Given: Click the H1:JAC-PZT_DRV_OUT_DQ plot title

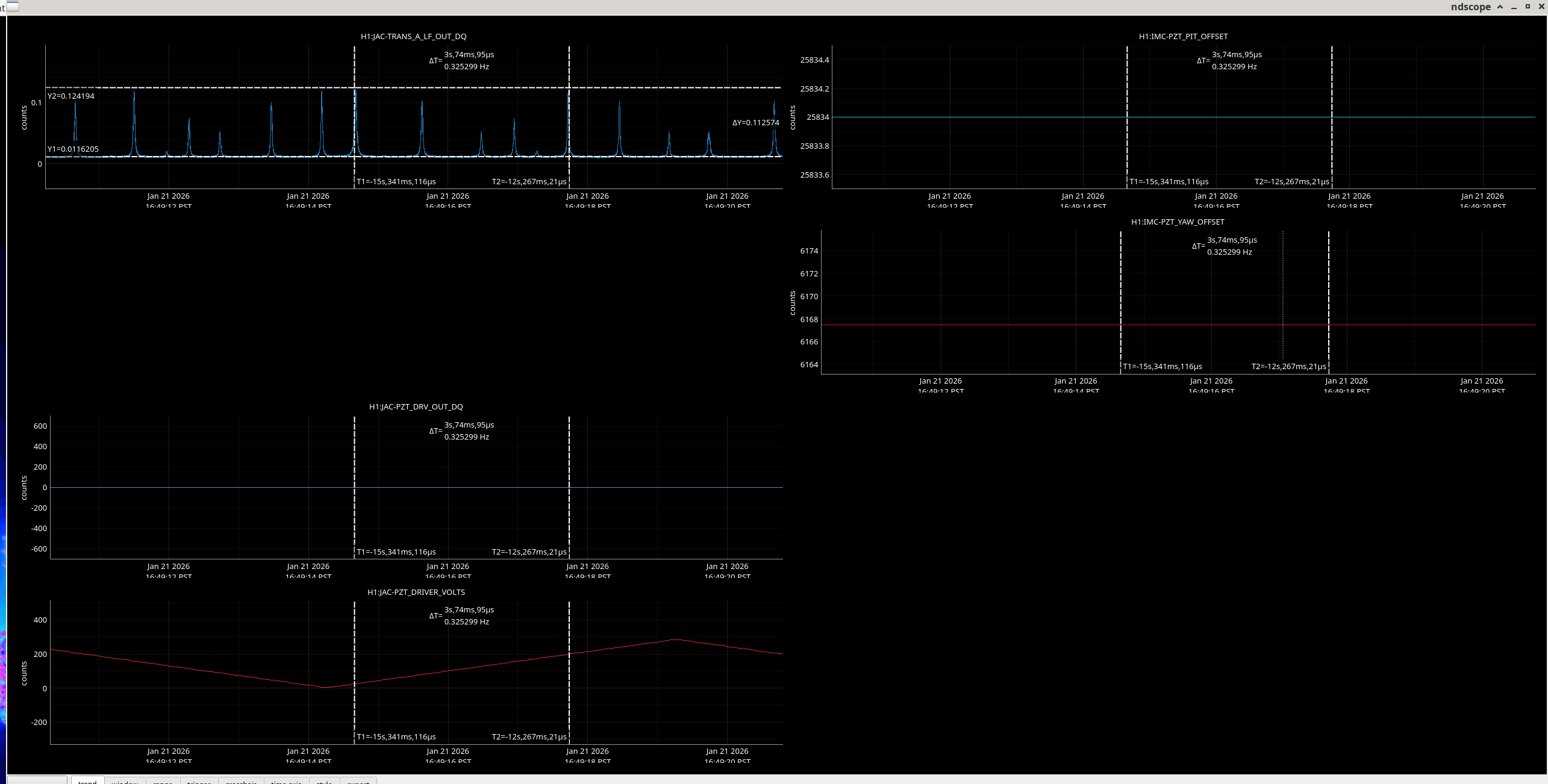Looking at the screenshot, I should click(x=416, y=407).
